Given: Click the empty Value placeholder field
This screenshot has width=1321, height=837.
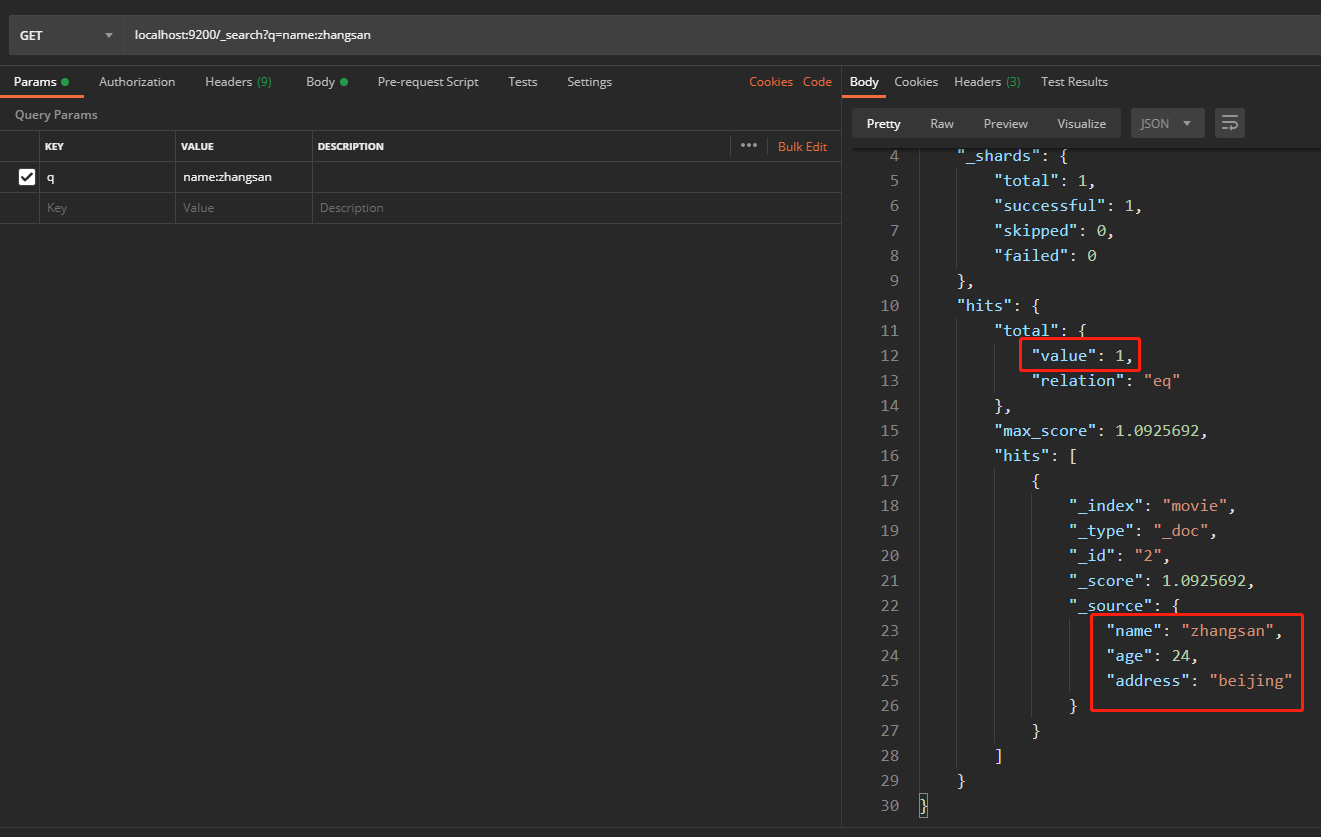Looking at the screenshot, I should point(244,208).
